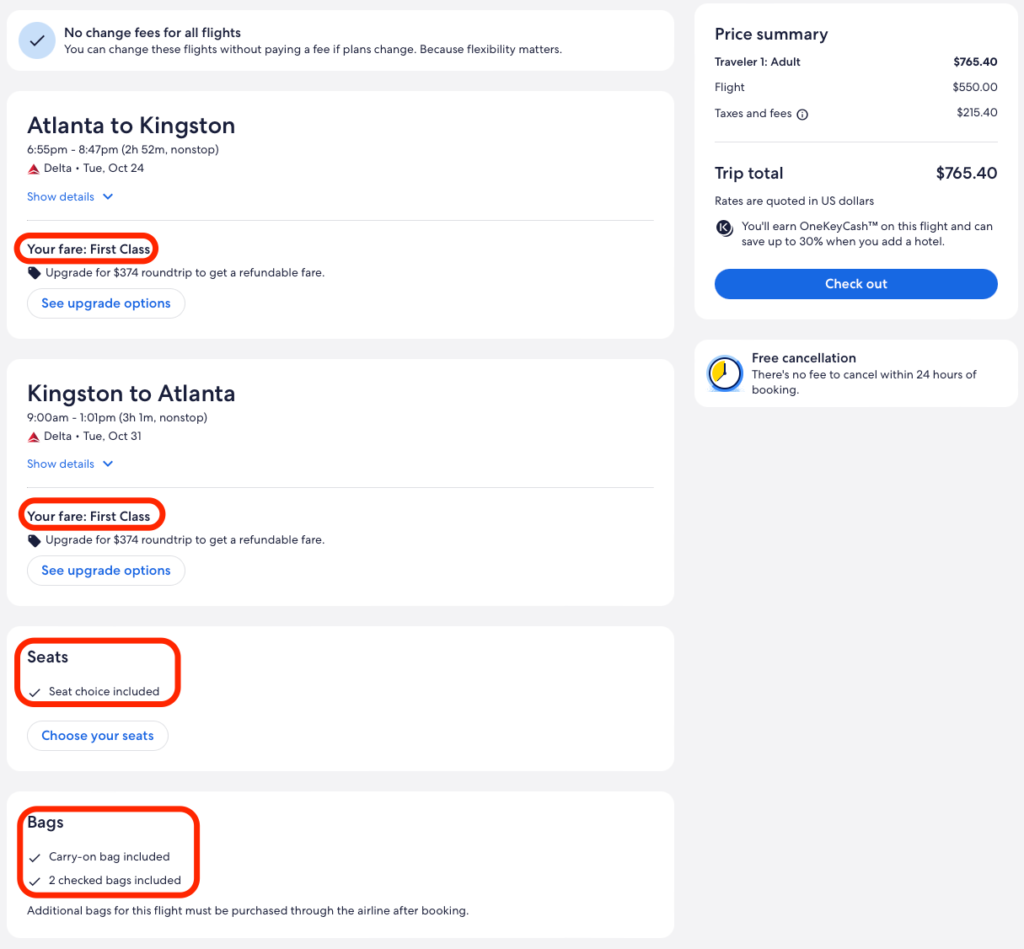Click Choose your seats button
The height and width of the screenshot is (949, 1024).
tap(97, 735)
